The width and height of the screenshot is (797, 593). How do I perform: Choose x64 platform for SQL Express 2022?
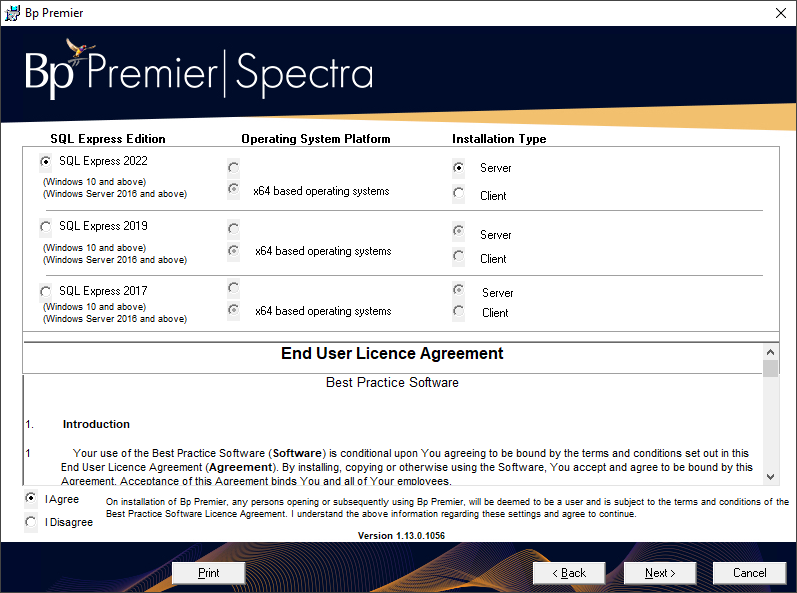click(233, 190)
